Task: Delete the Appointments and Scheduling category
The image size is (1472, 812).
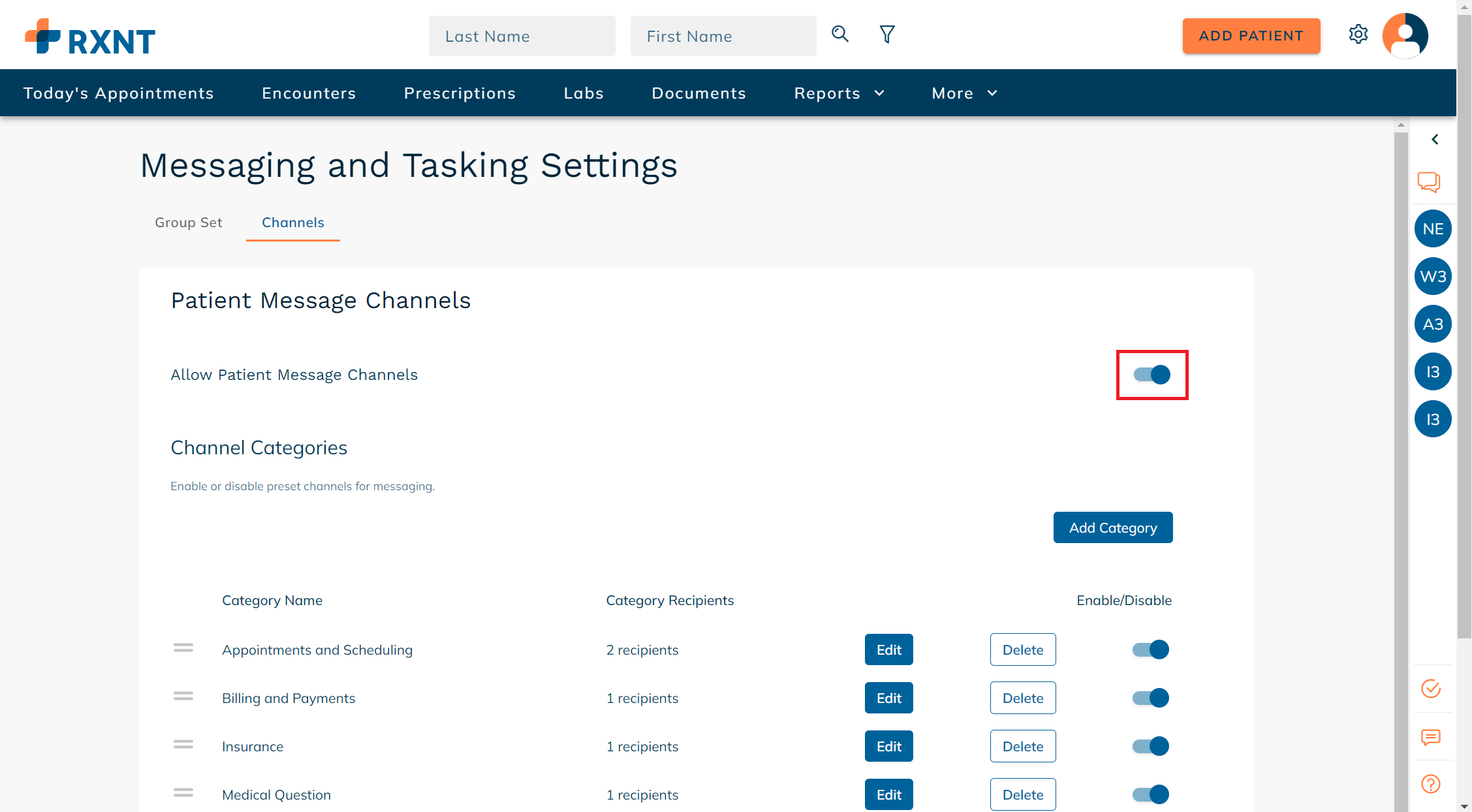Action: click(x=1023, y=649)
